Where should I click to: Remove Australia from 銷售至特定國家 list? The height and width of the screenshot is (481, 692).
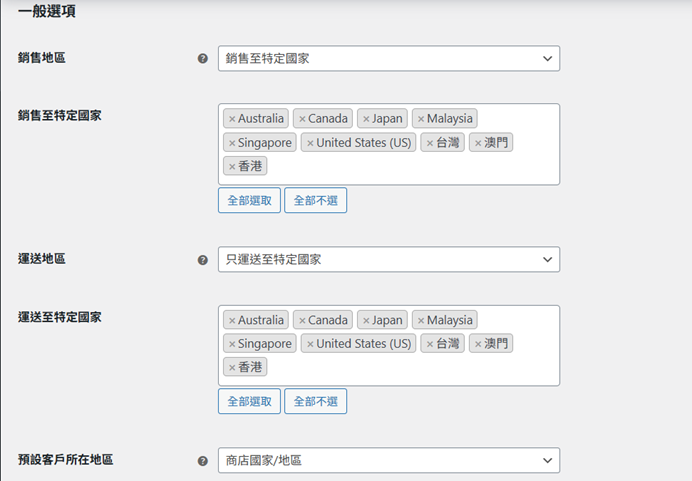pyautogui.click(x=232, y=119)
